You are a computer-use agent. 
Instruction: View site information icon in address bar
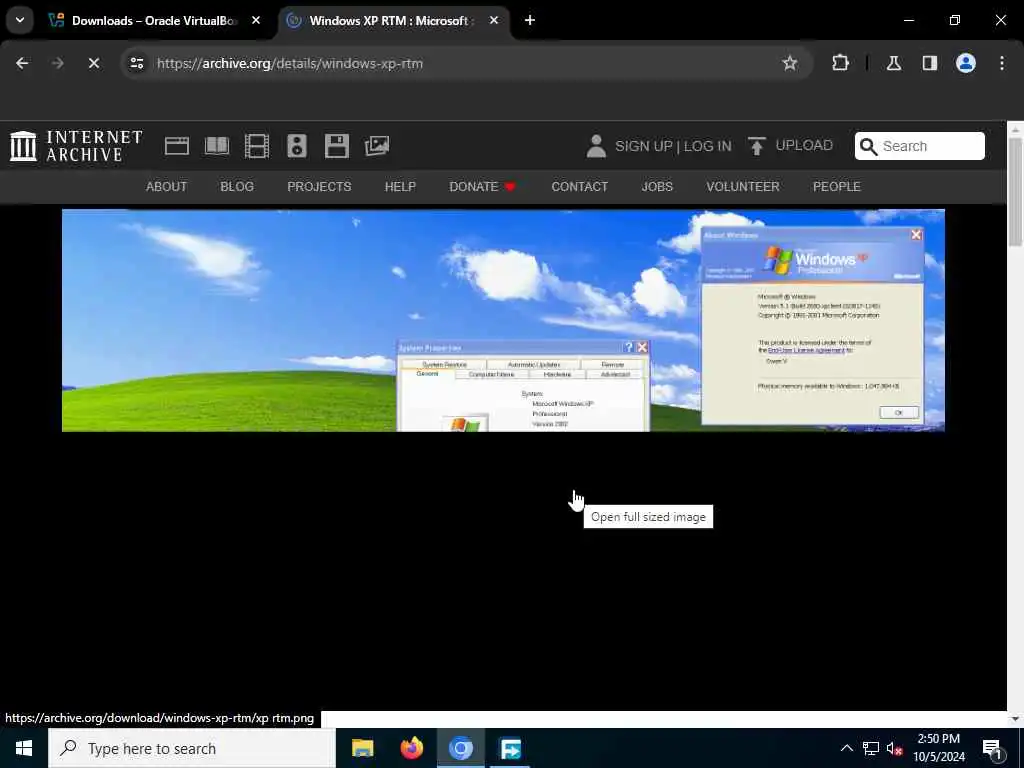click(x=136, y=63)
